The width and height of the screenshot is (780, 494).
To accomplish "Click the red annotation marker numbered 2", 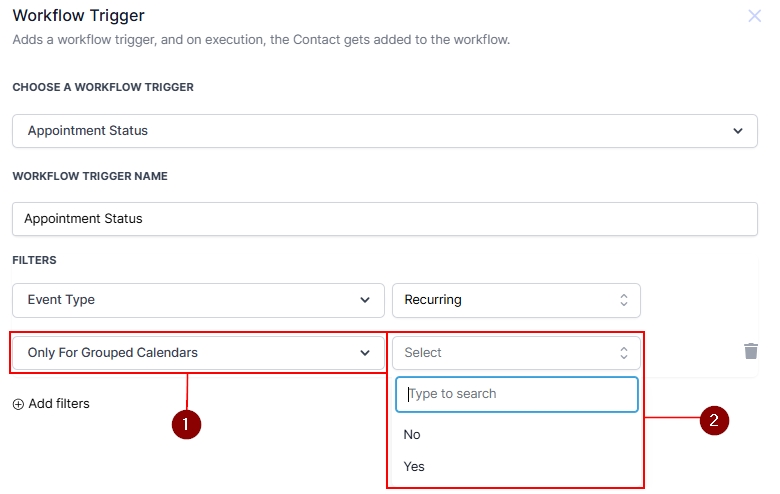I will (713, 420).
